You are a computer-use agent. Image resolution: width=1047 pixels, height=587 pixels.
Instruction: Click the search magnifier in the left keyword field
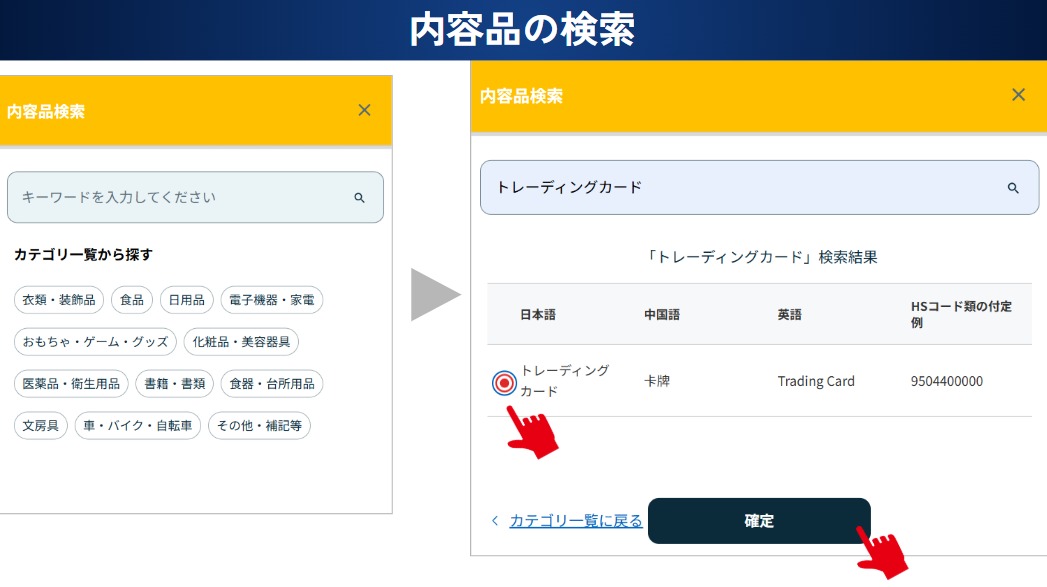tap(360, 198)
